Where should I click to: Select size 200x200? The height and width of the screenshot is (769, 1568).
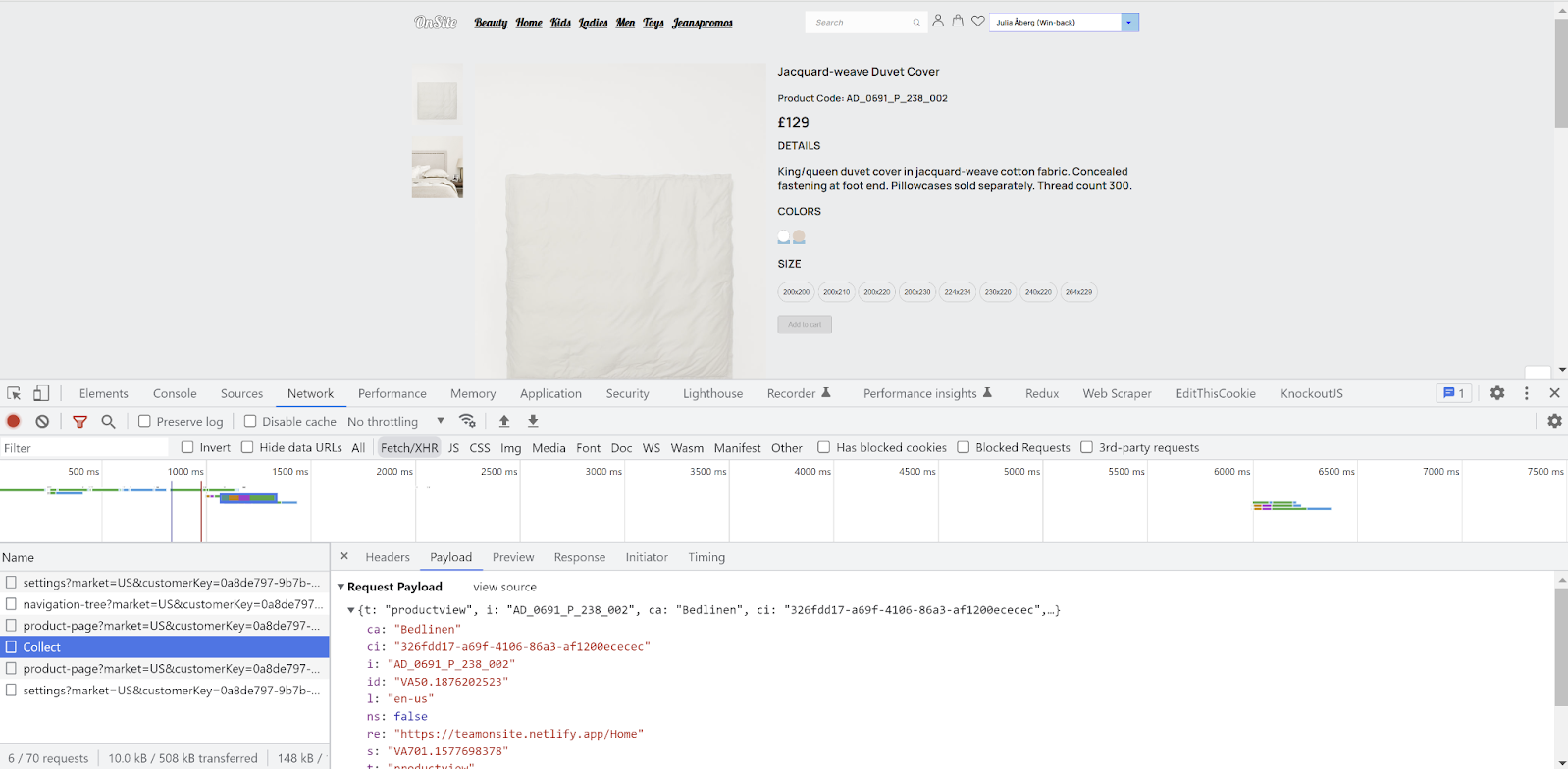click(x=796, y=292)
